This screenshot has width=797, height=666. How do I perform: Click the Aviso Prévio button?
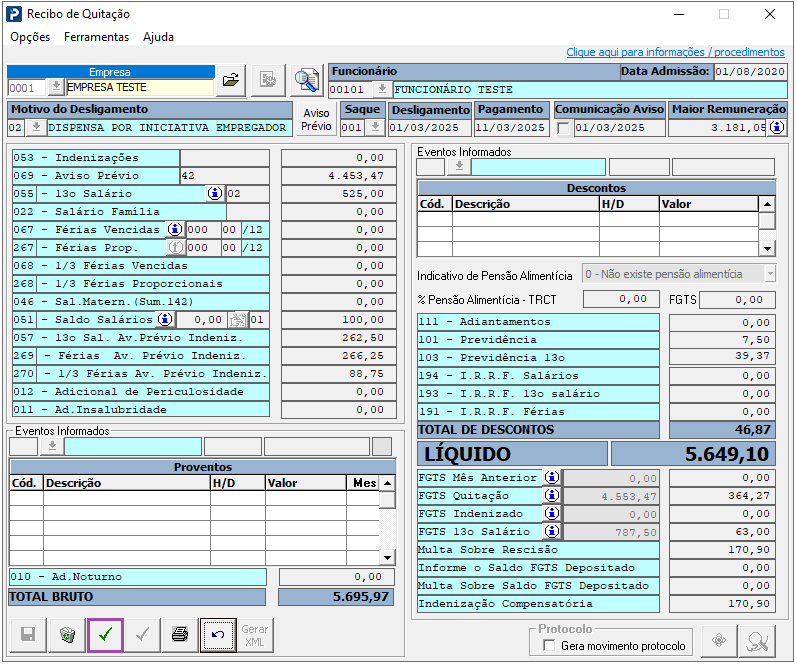click(316, 120)
